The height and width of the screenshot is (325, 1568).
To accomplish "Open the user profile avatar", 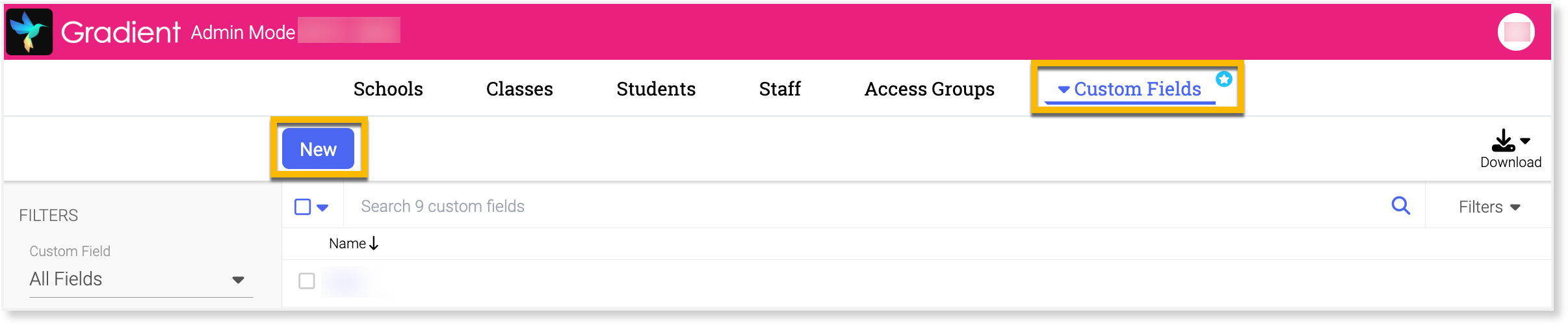I will pyautogui.click(x=1516, y=32).
